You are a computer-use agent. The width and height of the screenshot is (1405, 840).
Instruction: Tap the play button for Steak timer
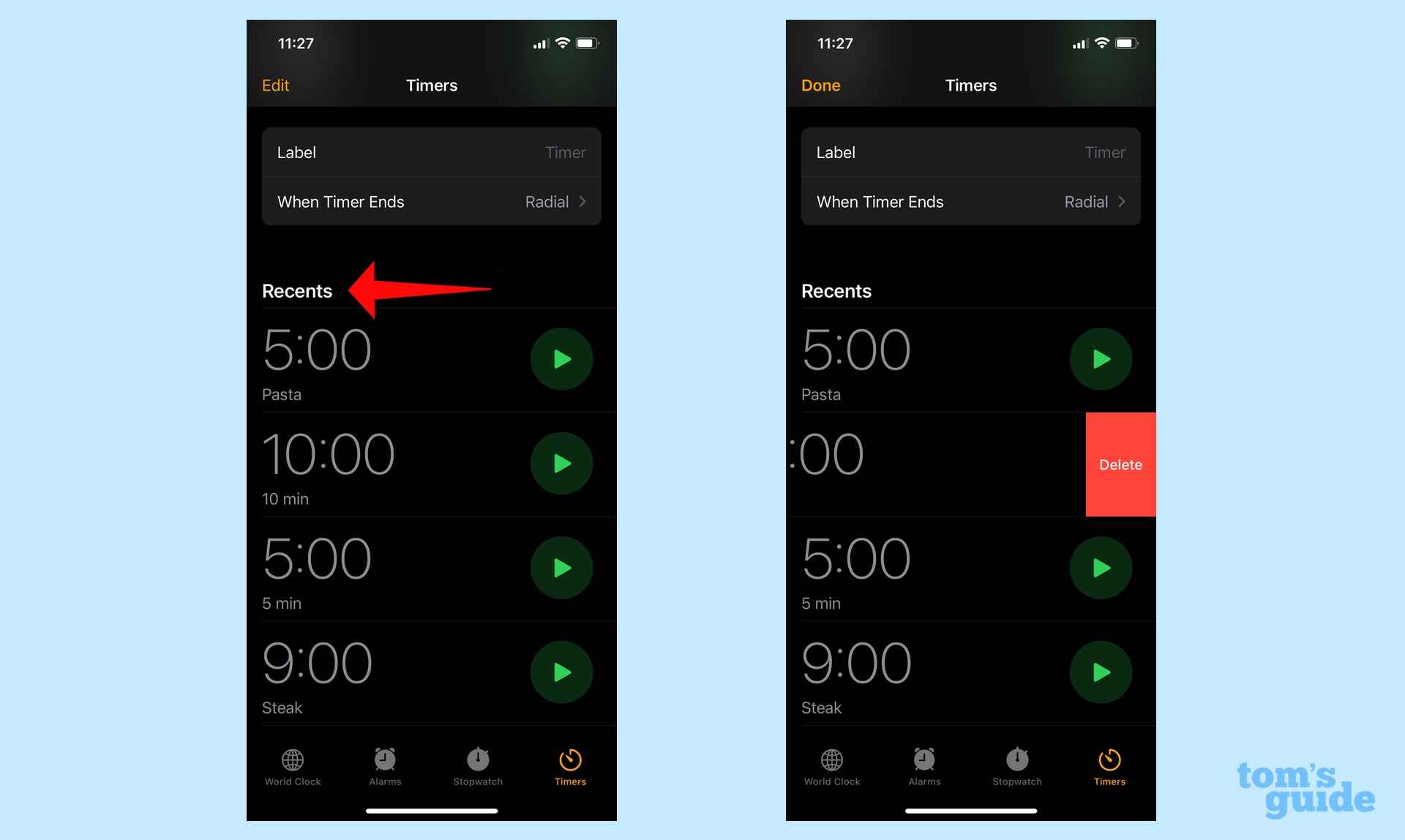(x=560, y=672)
